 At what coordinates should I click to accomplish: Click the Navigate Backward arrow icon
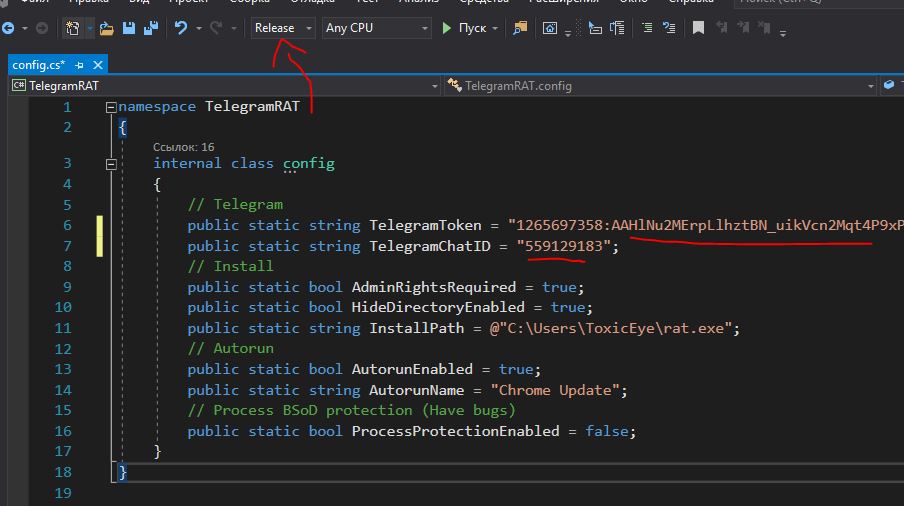8,28
